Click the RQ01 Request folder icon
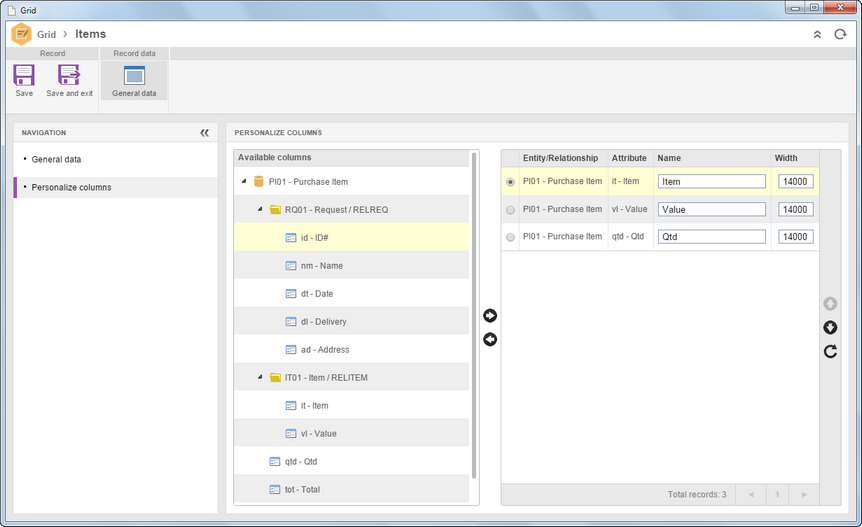862x527 pixels. pos(275,209)
